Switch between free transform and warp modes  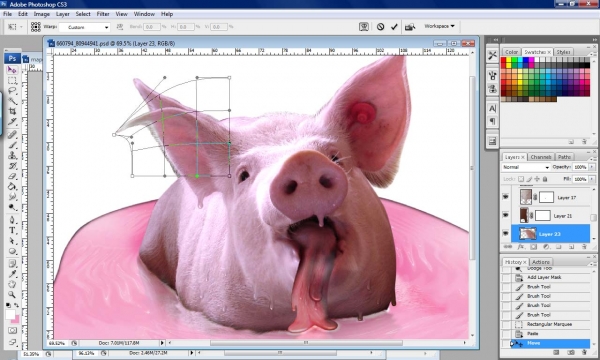(364, 27)
